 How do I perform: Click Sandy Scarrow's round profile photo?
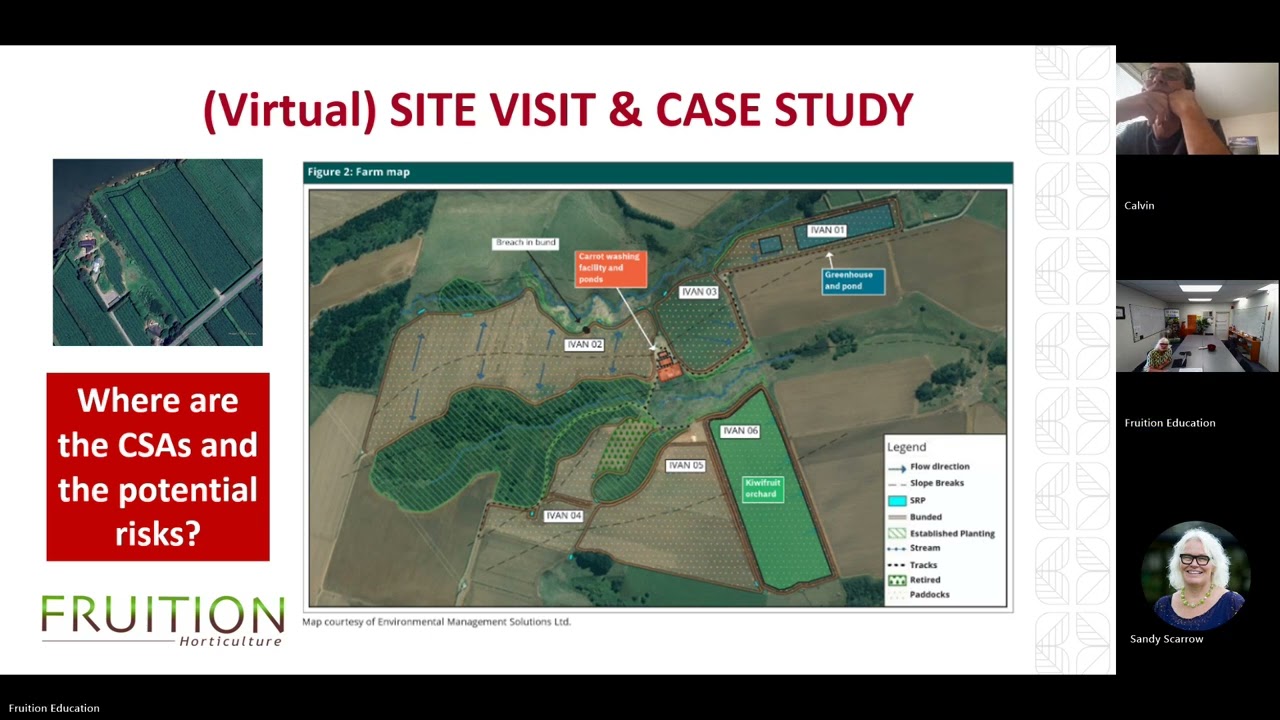click(x=1195, y=576)
